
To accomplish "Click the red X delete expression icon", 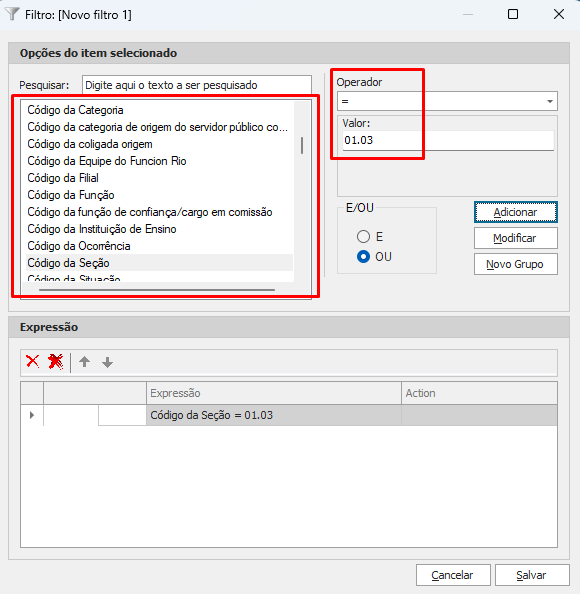I will click(x=33, y=362).
